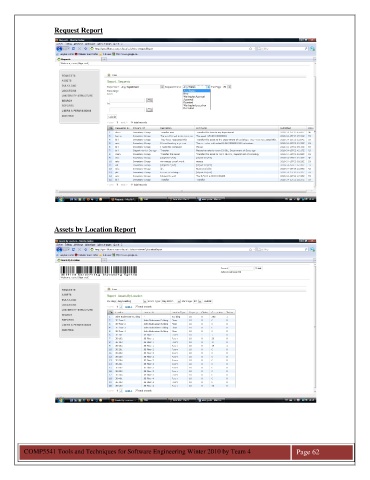Click the second date input field in the Request Report form
The image size is (370, 480).
[x=127, y=110]
